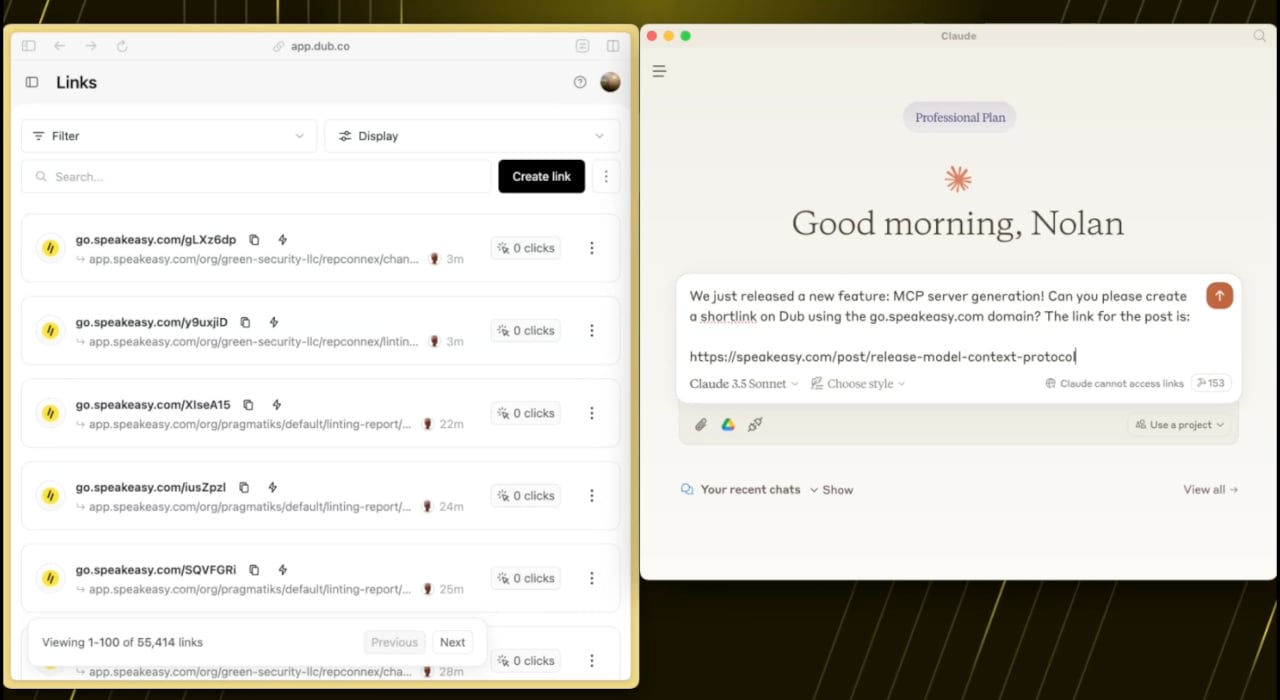Click the lightning icon for SQVFGRi link

[x=283, y=570]
